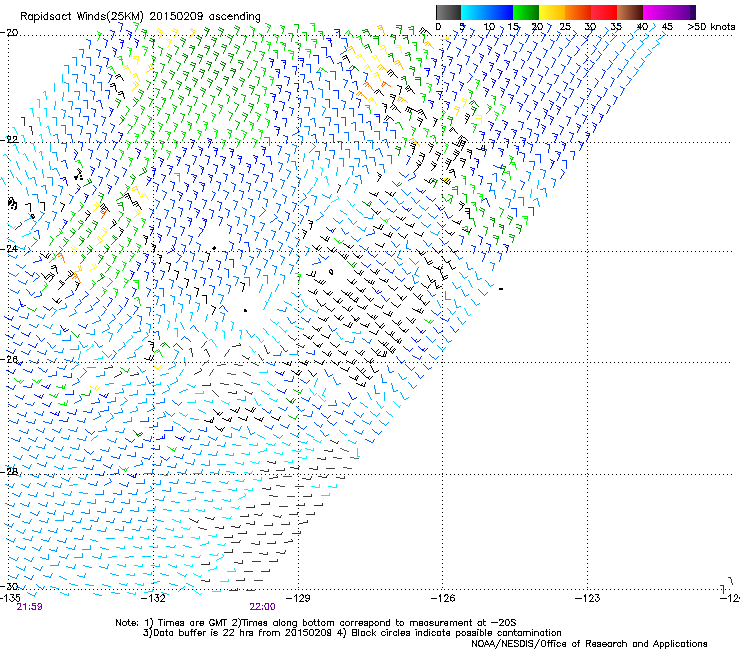Viewport: 740px width, 650px height.
Task: Click the brown 35-40 knots color segment
Action: coord(630,12)
